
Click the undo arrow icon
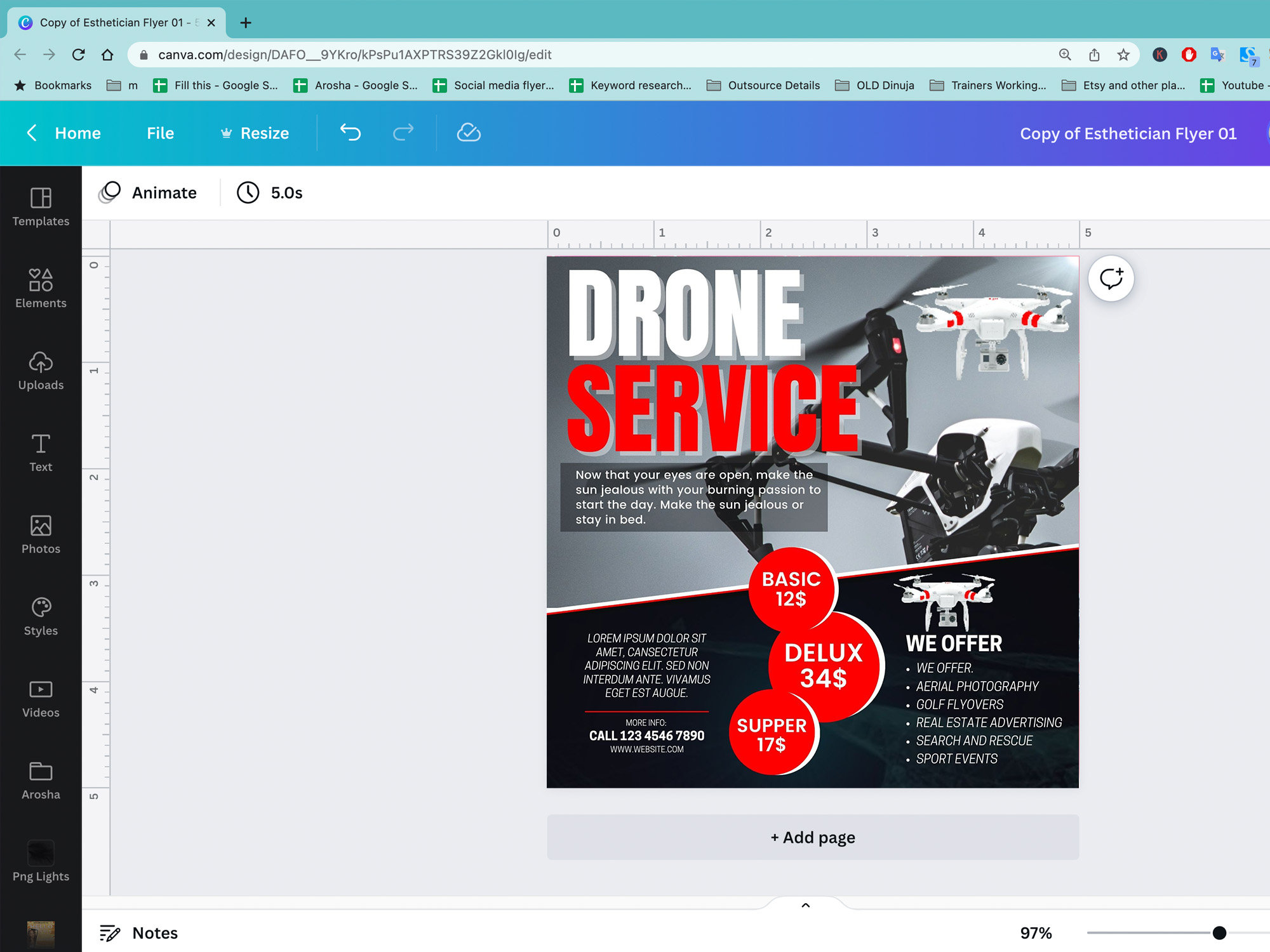pyautogui.click(x=350, y=133)
